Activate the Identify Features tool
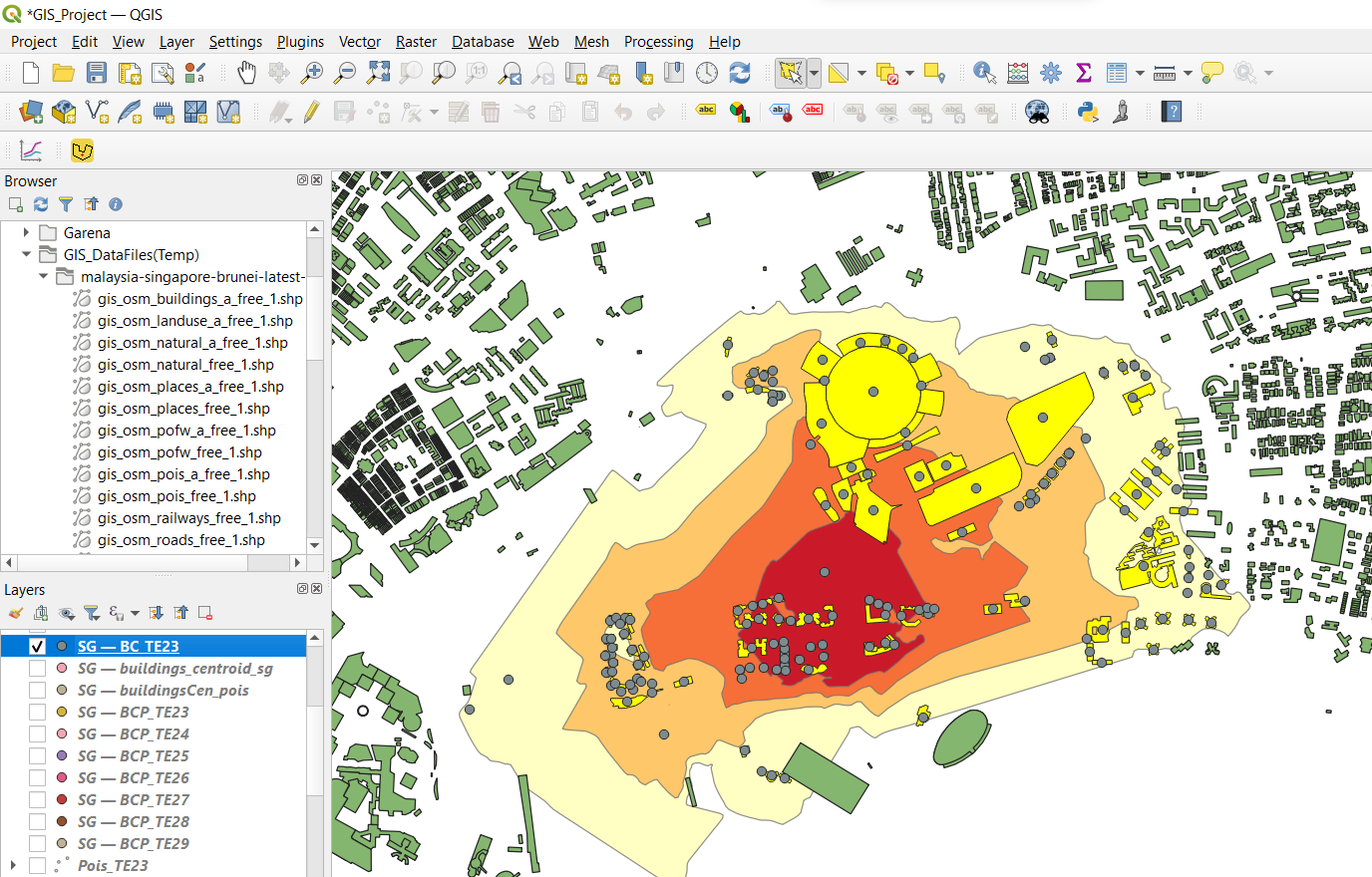The width and height of the screenshot is (1372, 877). [x=984, y=73]
